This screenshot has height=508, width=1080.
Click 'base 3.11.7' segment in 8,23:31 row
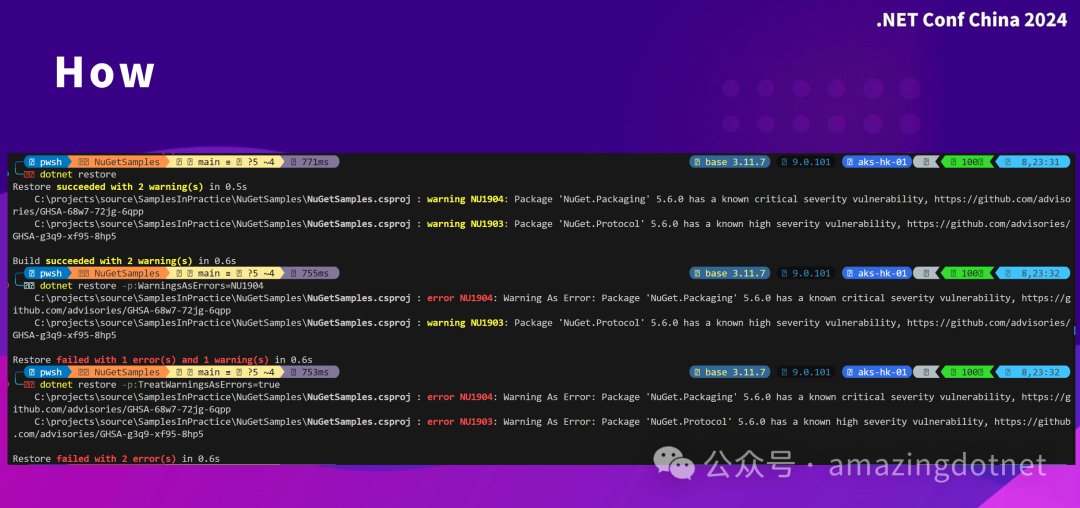[x=729, y=162]
